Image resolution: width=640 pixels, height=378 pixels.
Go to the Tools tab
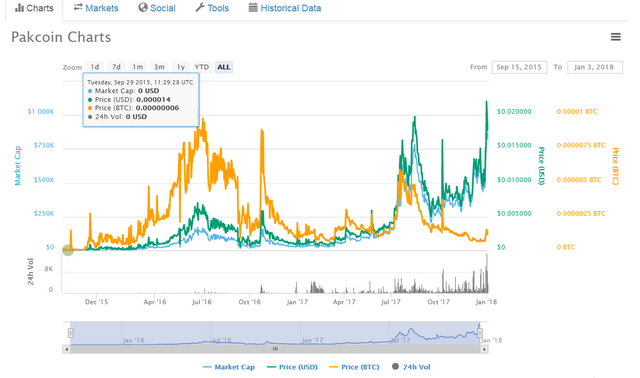212,8
